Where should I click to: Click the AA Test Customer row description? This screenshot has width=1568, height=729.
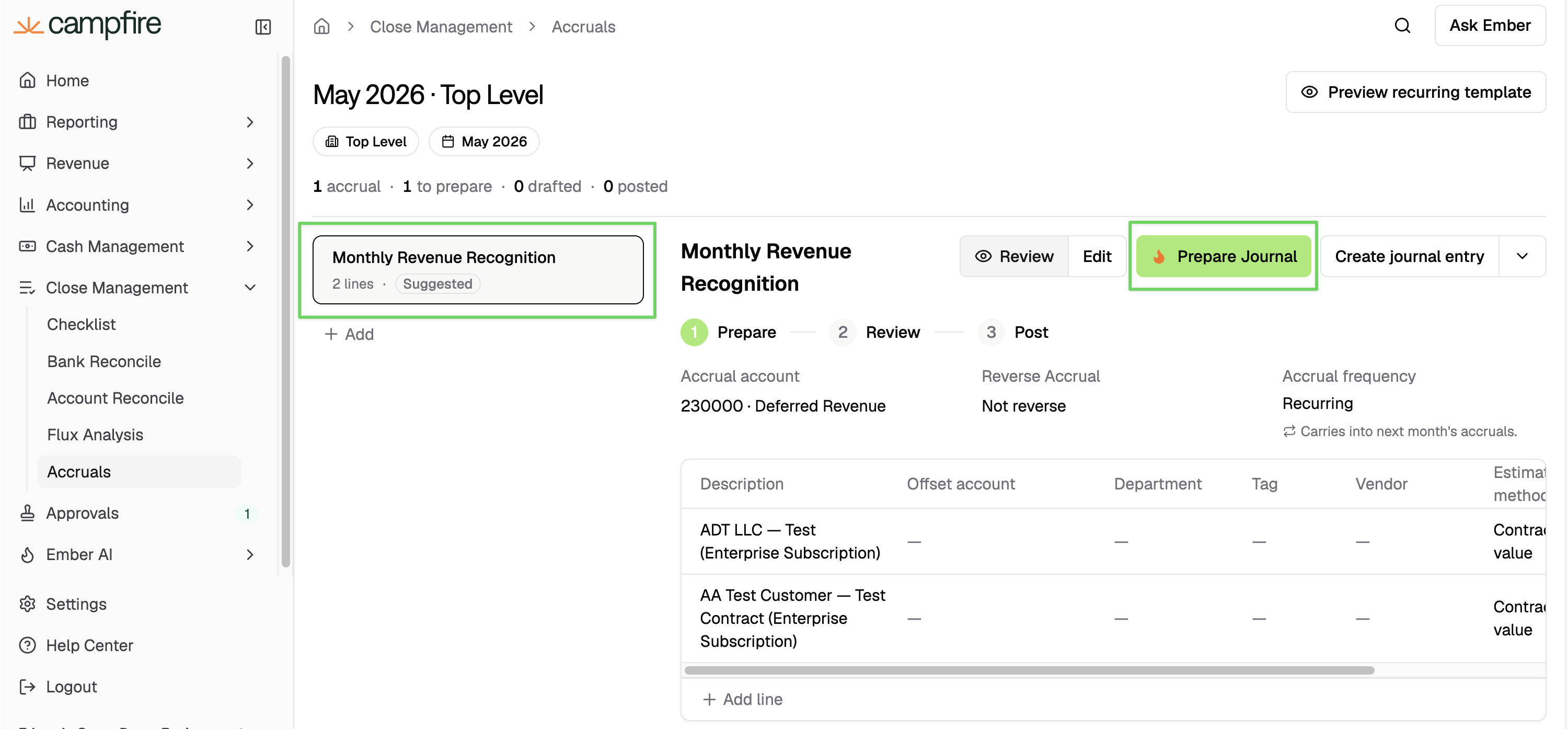[792, 618]
